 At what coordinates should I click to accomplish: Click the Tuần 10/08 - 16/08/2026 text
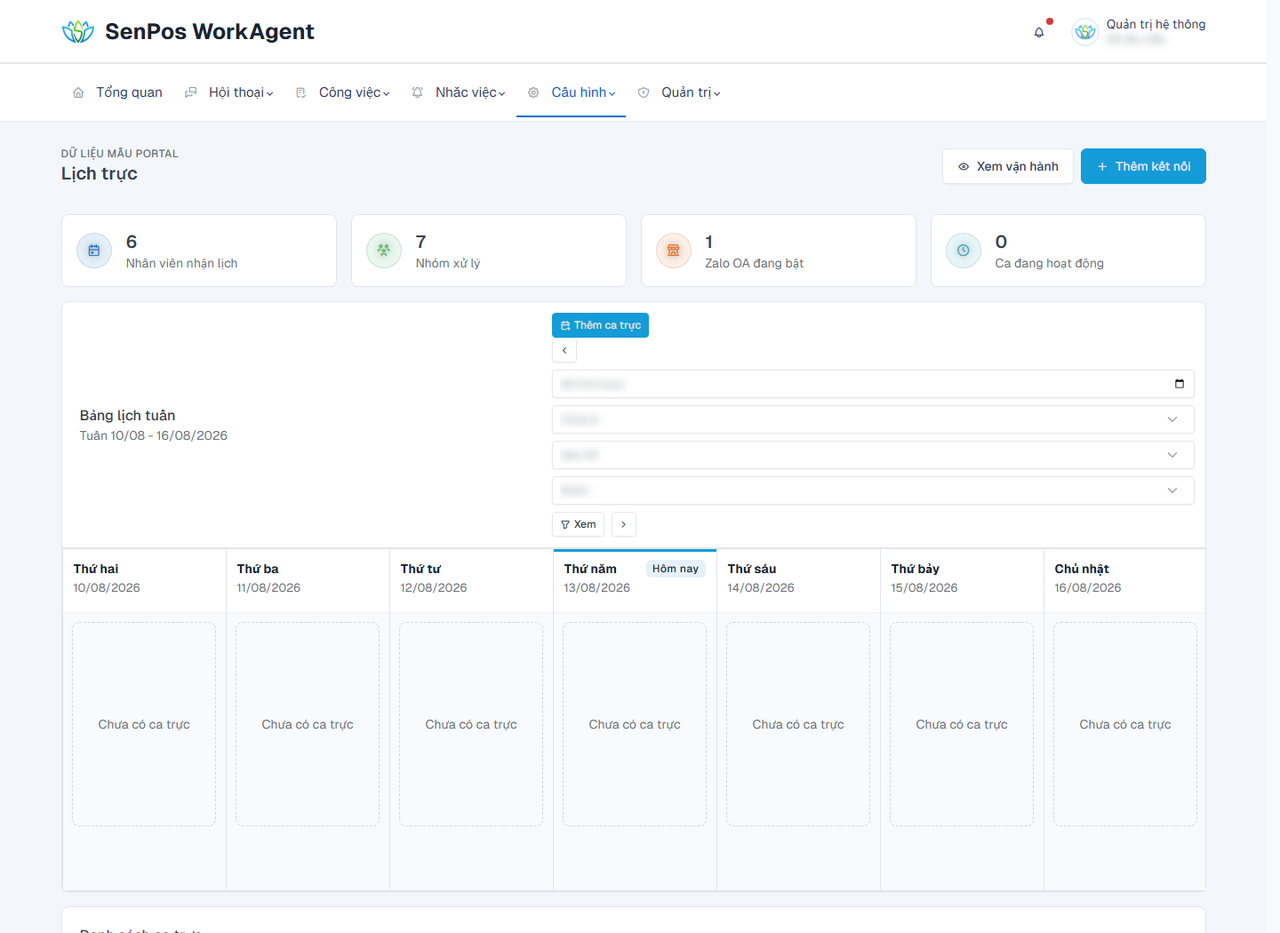tap(154, 436)
